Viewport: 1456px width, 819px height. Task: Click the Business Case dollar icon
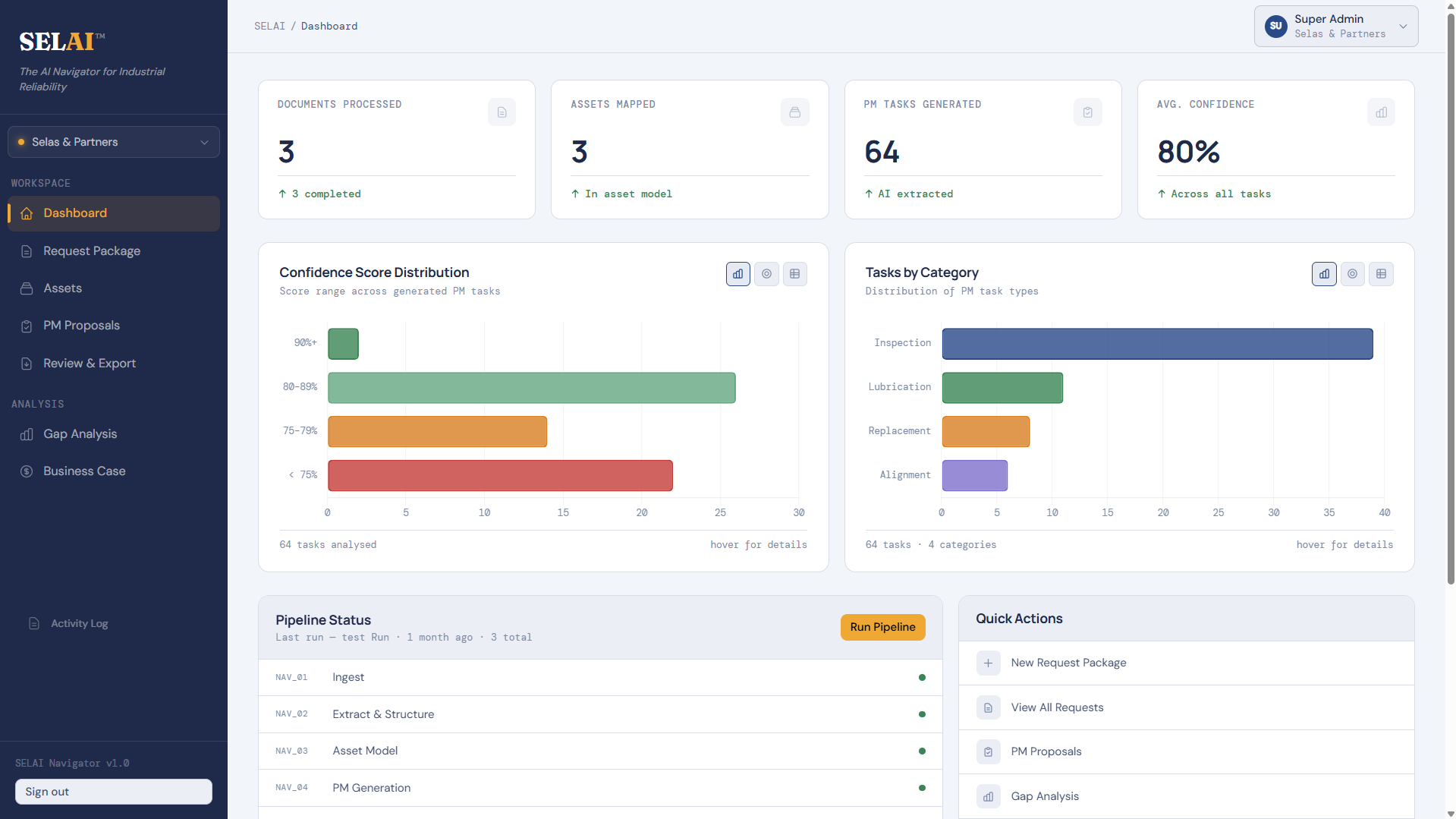pyautogui.click(x=27, y=471)
